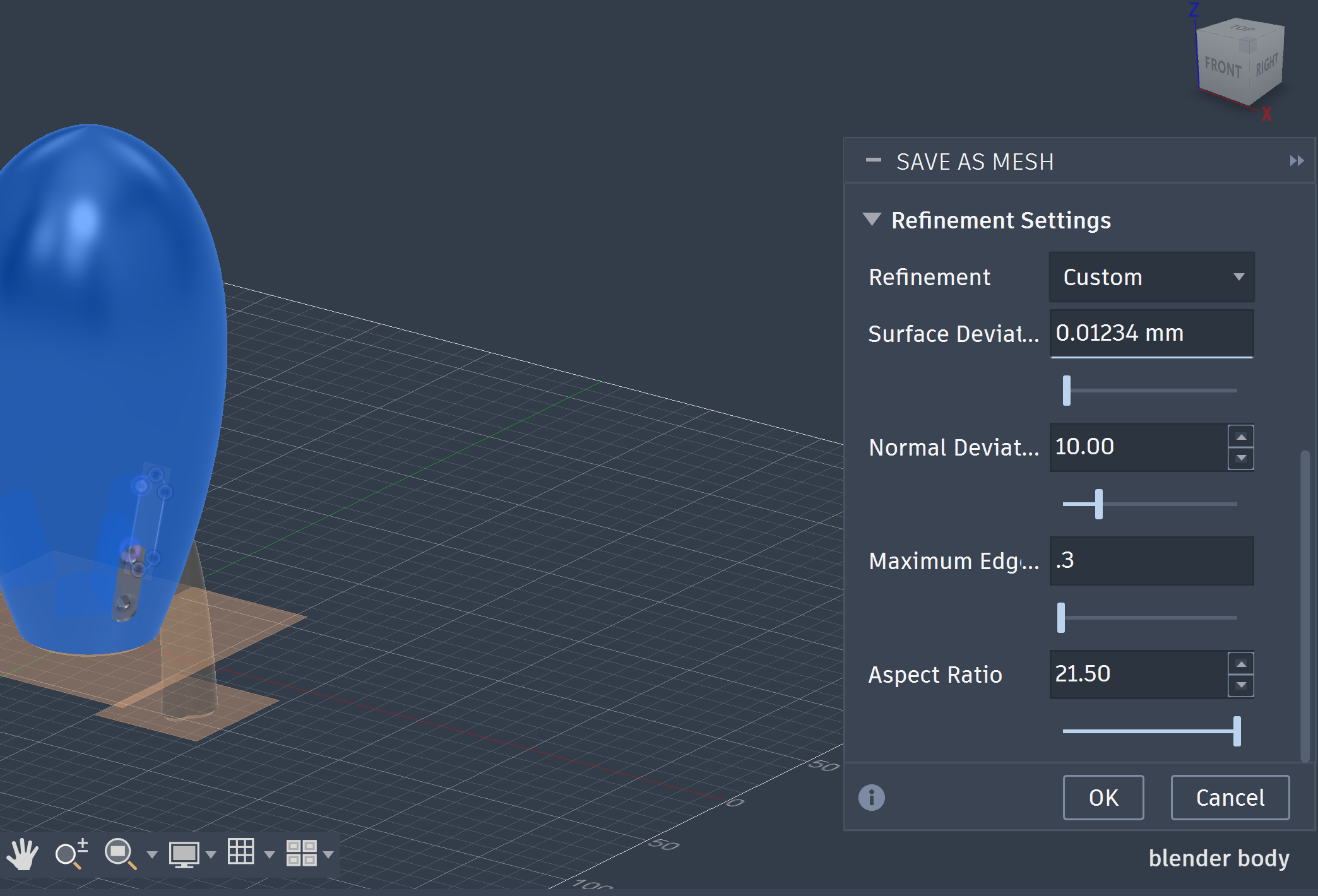1318x896 pixels.
Task: Click the RIGHT face of ViewCube
Action: pyautogui.click(x=1268, y=64)
